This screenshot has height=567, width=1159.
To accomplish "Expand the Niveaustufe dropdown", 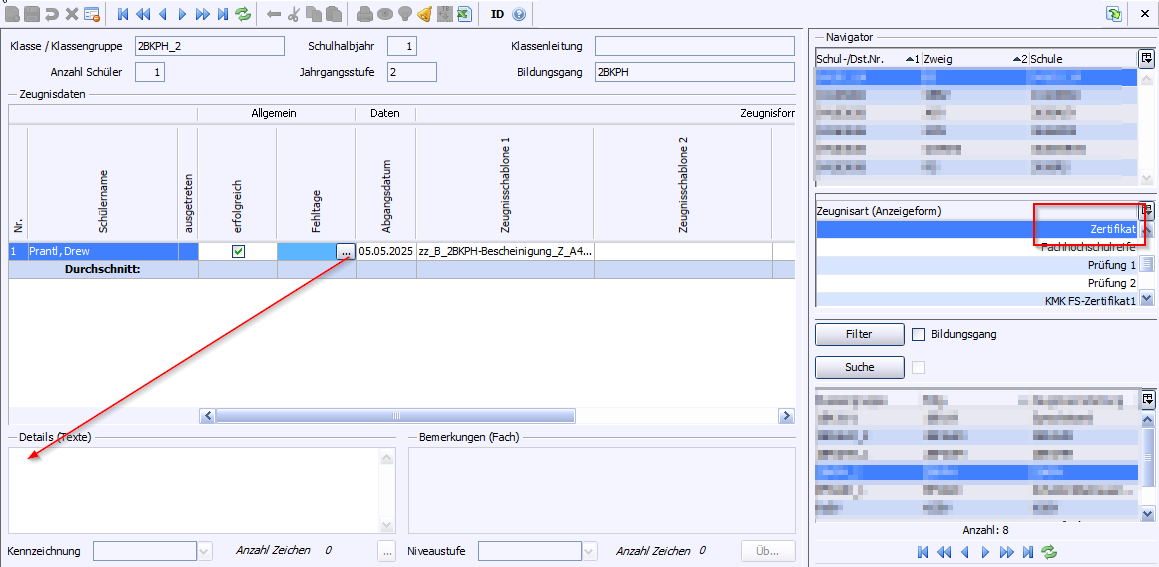I will (x=590, y=551).
